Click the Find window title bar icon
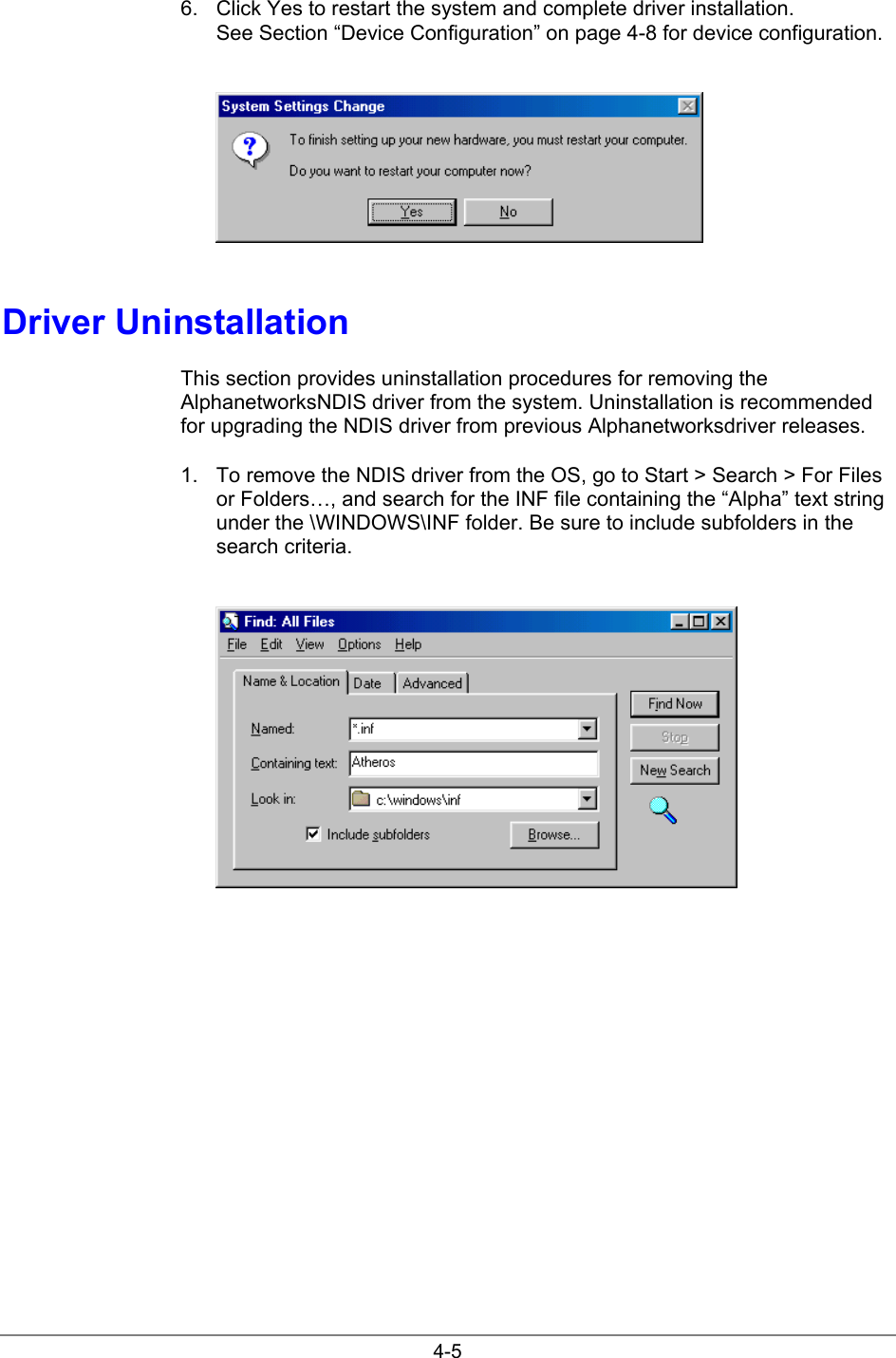 click(230, 622)
